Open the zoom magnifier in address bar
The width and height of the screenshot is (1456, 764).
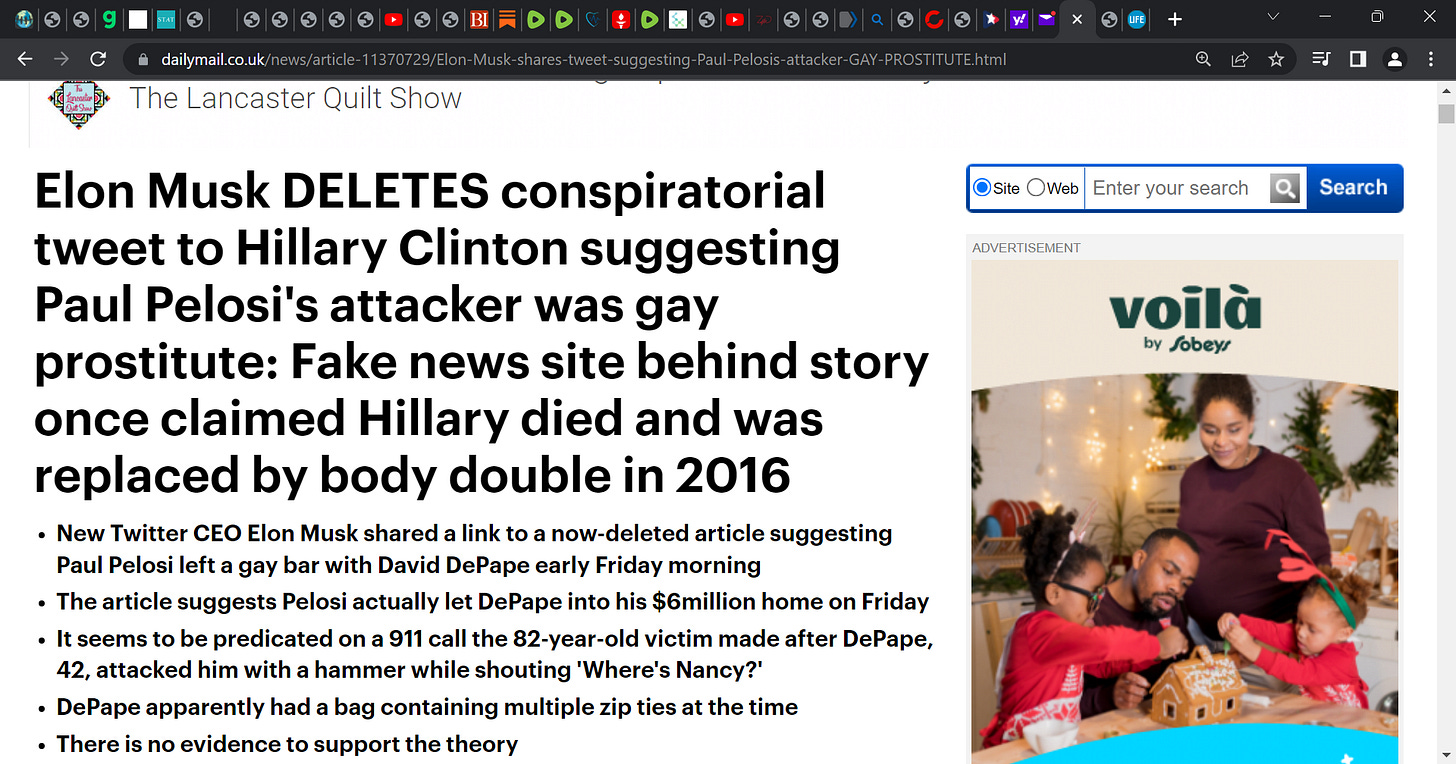(1204, 59)
